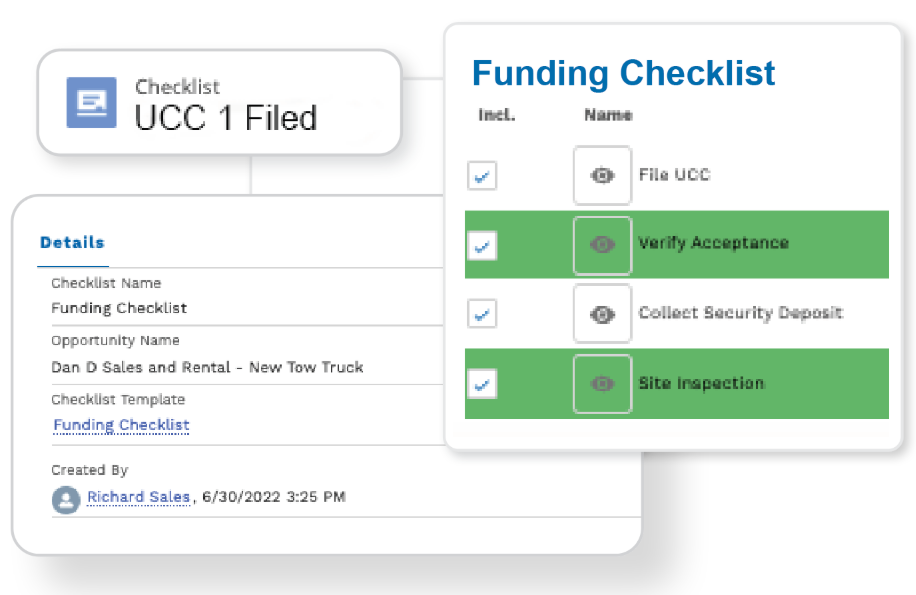Click the eye icon beside File UCC

point(602,175)
